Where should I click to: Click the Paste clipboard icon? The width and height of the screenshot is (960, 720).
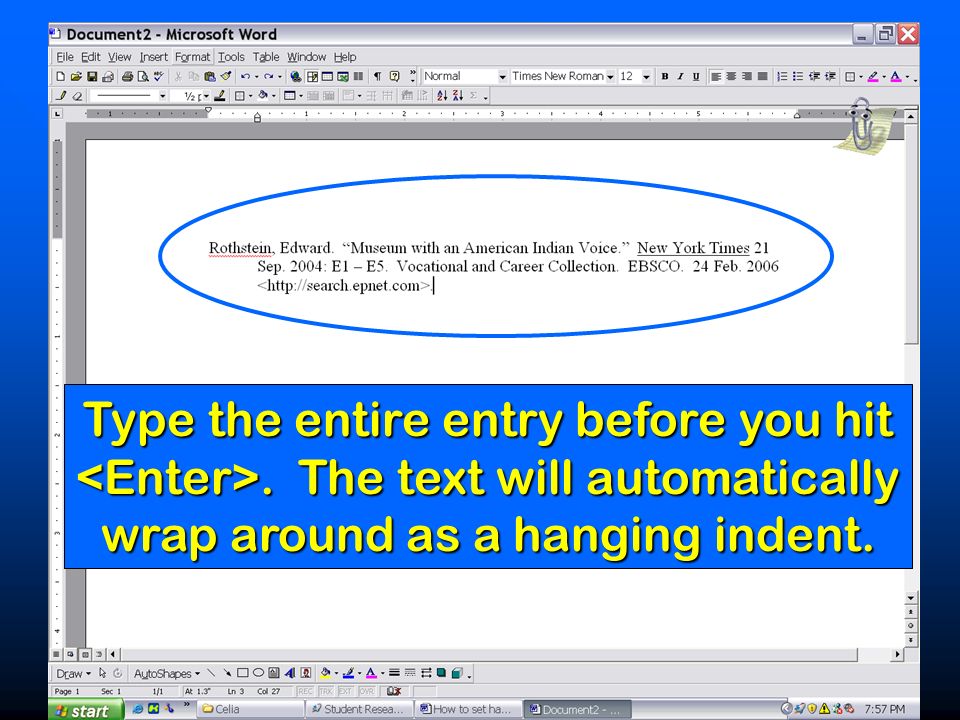(210, 77)
